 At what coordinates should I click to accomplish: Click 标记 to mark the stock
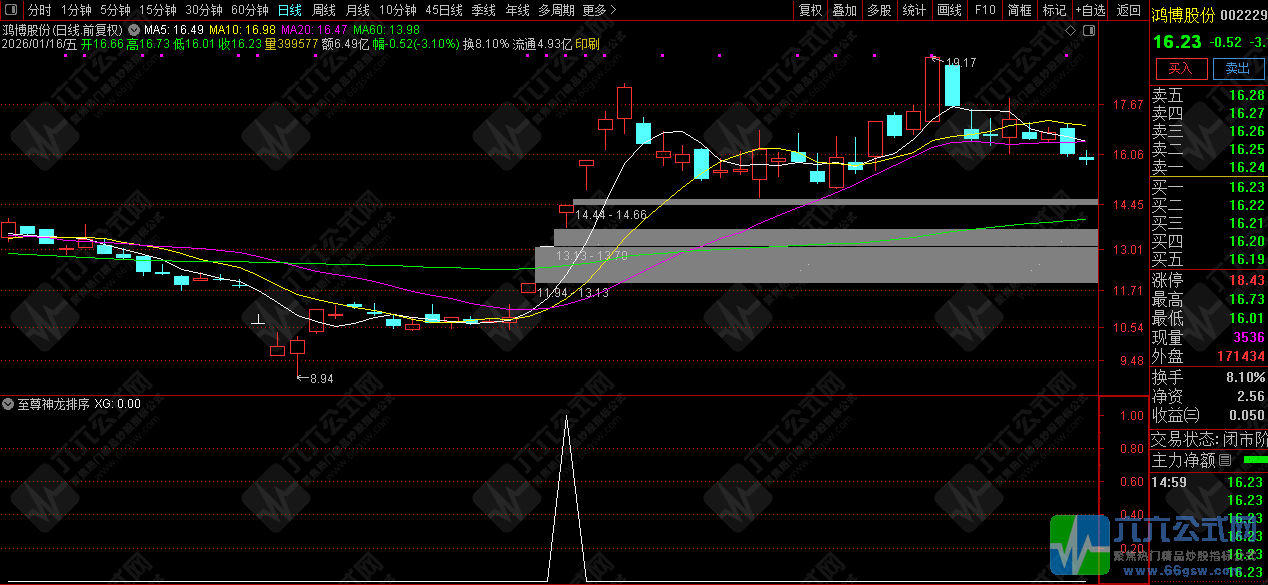tap(1054, 10)
